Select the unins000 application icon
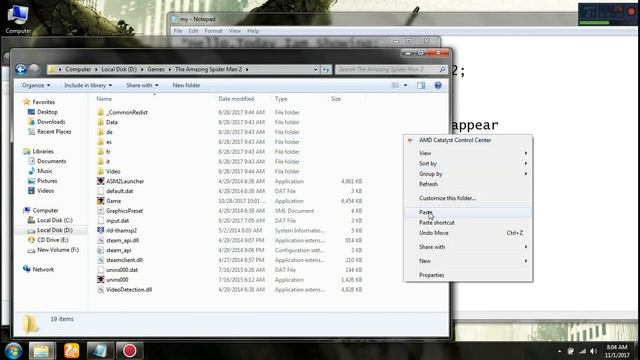 [x=101, y=280]
